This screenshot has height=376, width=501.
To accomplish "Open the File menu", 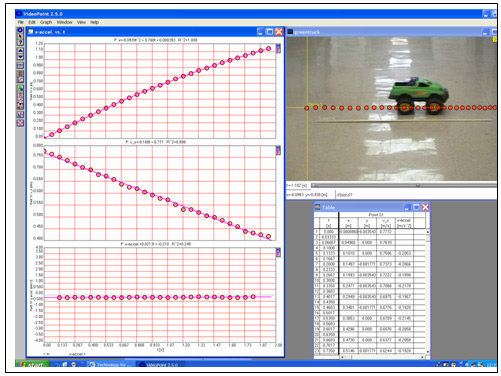I will coord(21,22).
